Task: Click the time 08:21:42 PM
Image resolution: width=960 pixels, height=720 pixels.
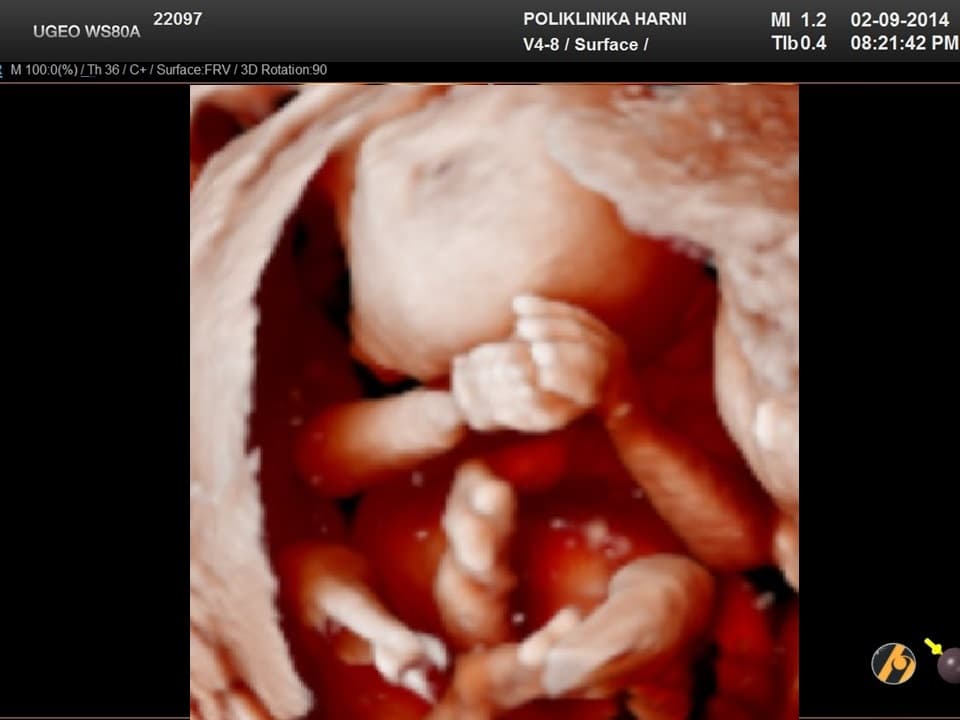Action: [903, 43]
